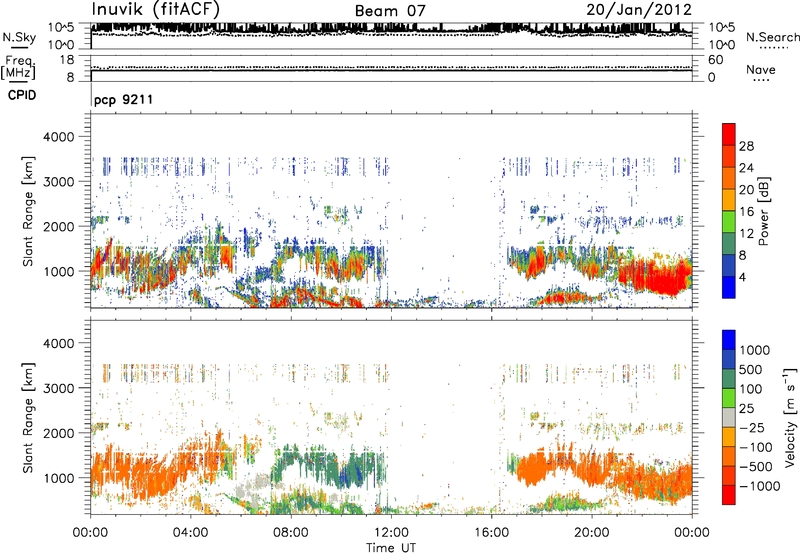
Task: Click the 'Slant Range [km]' label of power panel
Action: 28,211
